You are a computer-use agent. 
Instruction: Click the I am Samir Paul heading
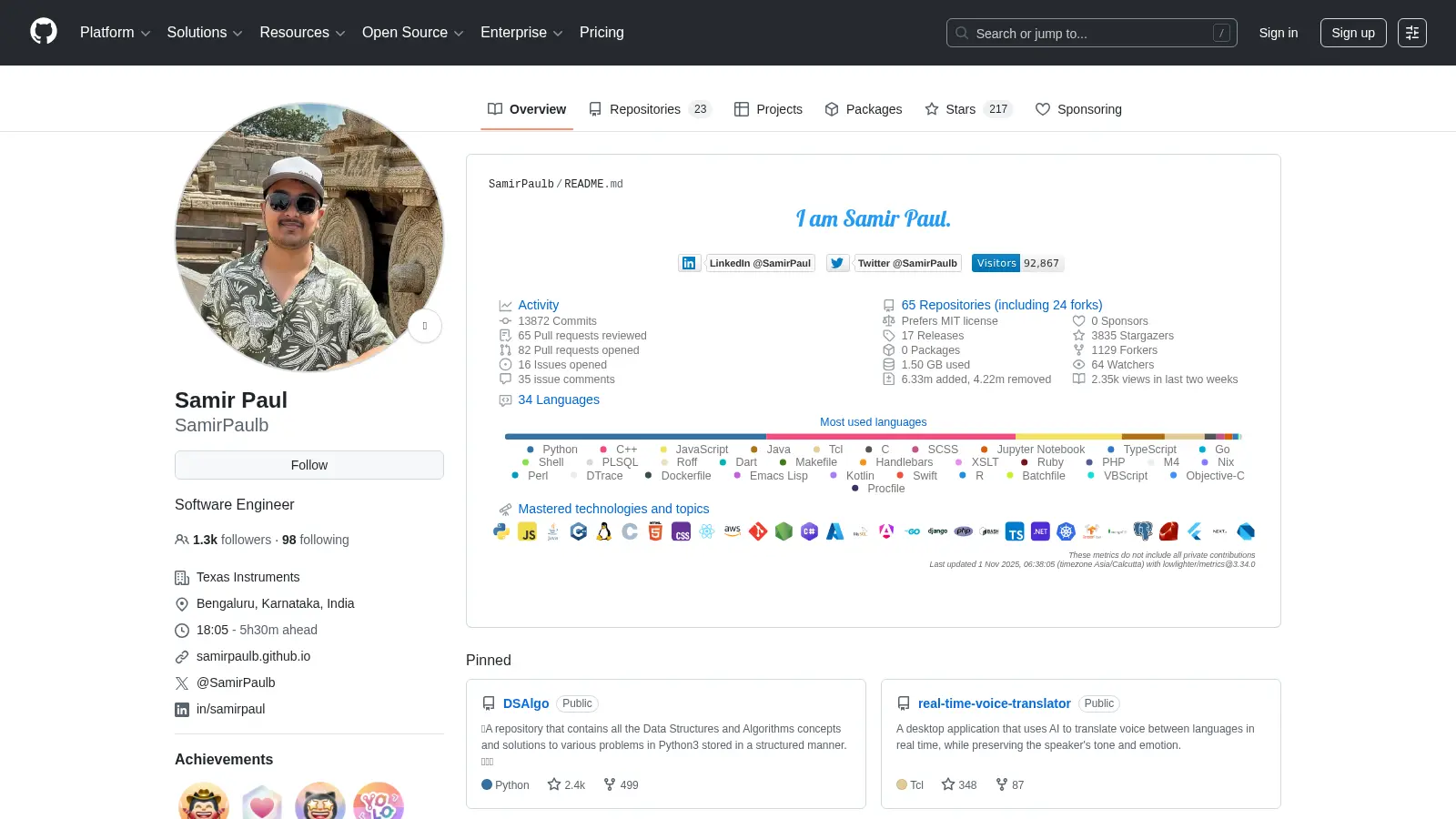click(x=874, y=218)
